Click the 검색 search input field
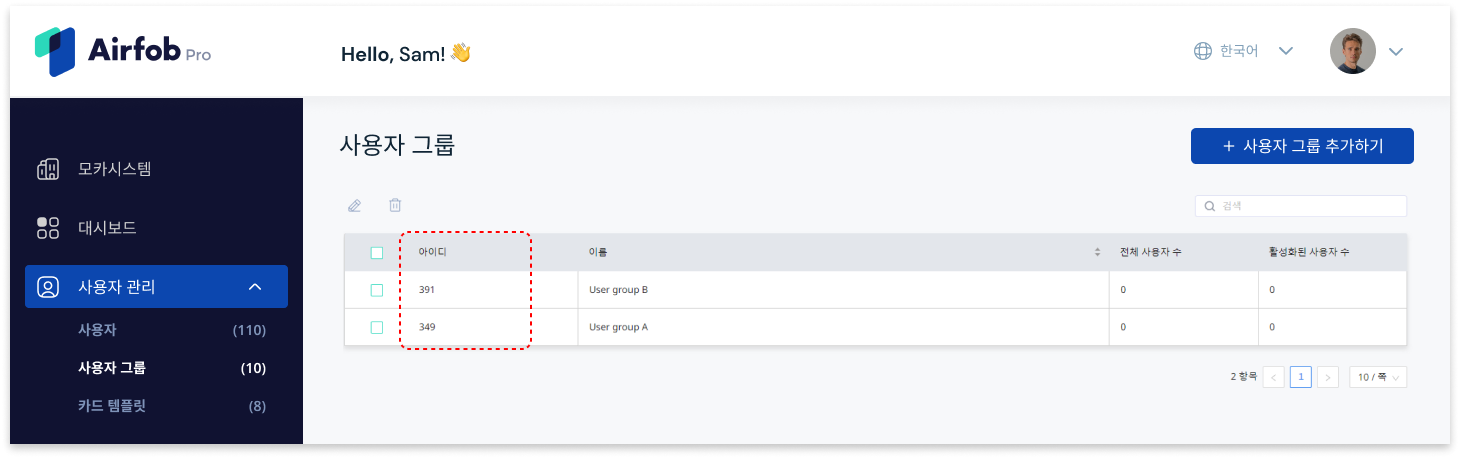This screenshot has height=458, width=1460. click(x=1301, y=206)
